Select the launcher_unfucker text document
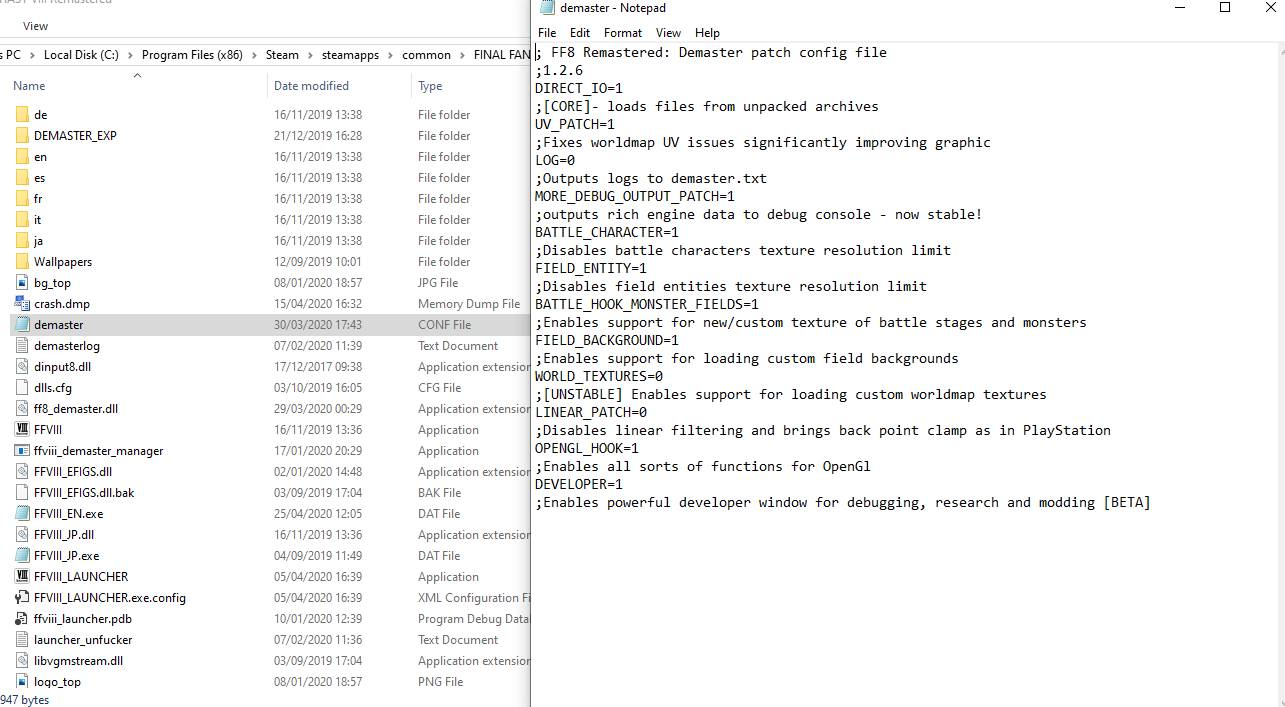The image size is (1285, 707). [x=83, y=639]
